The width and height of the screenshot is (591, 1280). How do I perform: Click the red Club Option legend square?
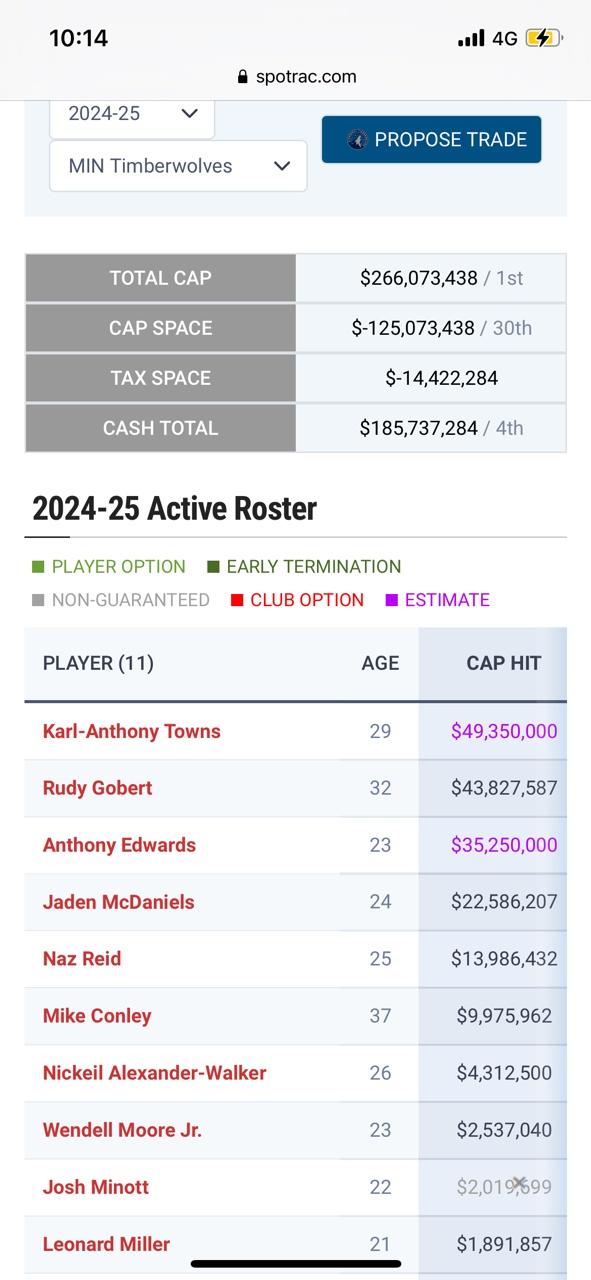pyautogui.click(x=237, y=600)
